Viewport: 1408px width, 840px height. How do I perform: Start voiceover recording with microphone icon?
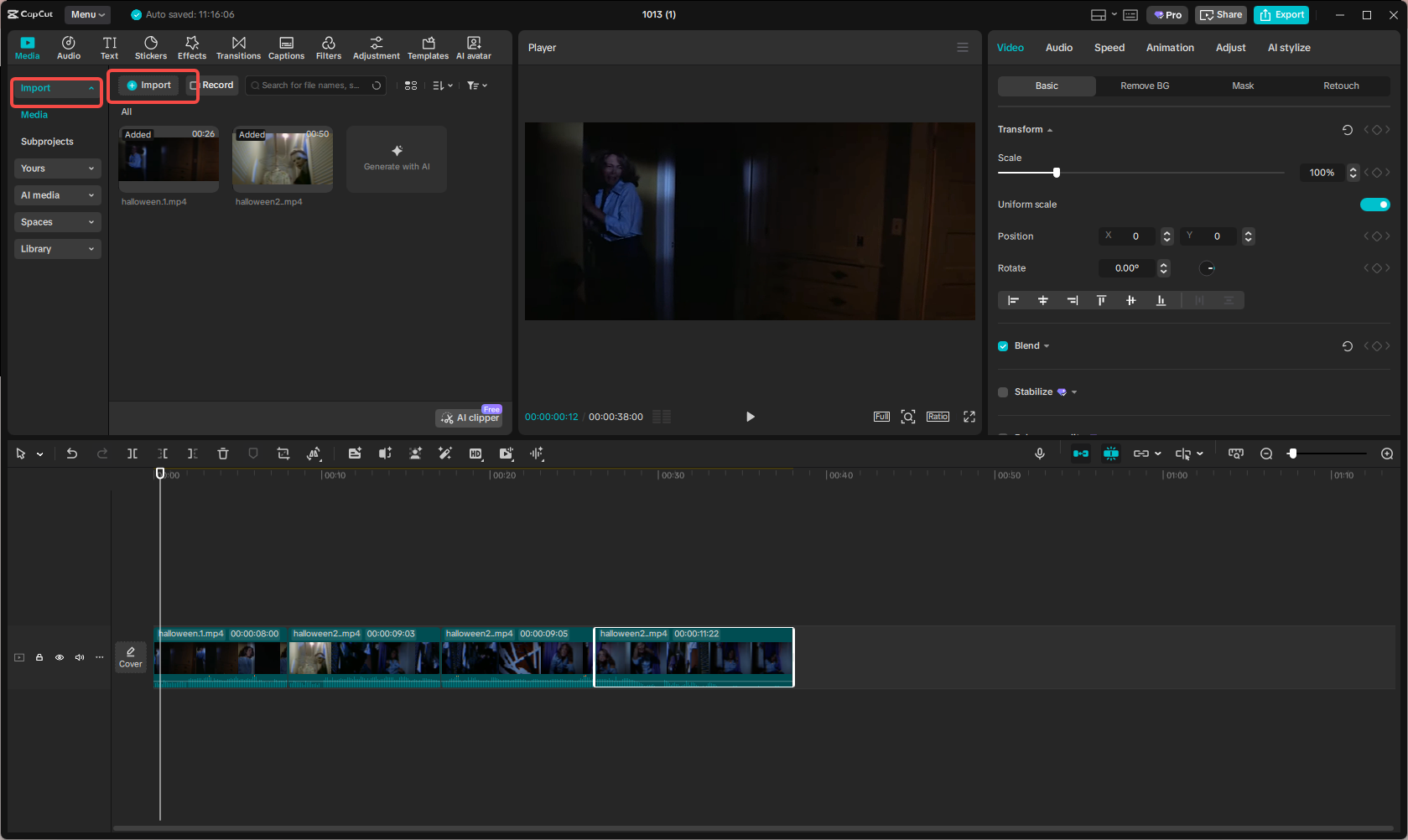pos(1040,454)
